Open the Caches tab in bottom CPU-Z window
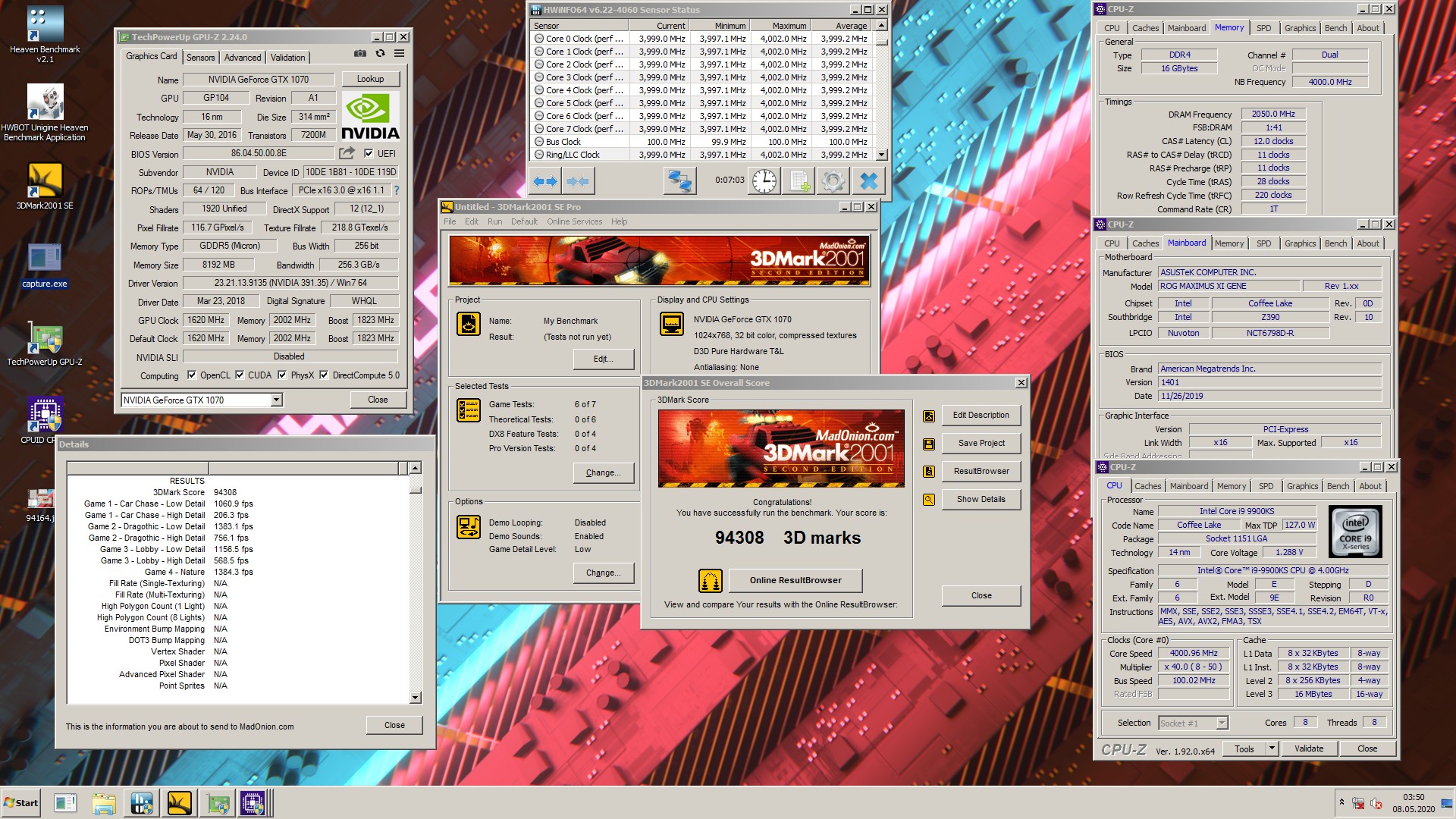Viewport: 1456px width, 819px height. (x=1147, y=486)
